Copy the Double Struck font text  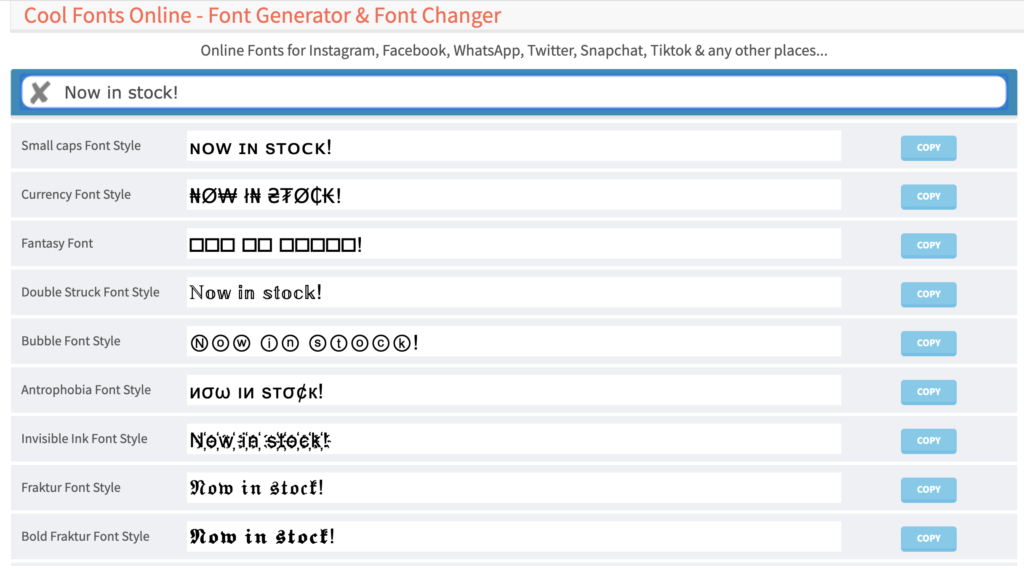[928, 294]
